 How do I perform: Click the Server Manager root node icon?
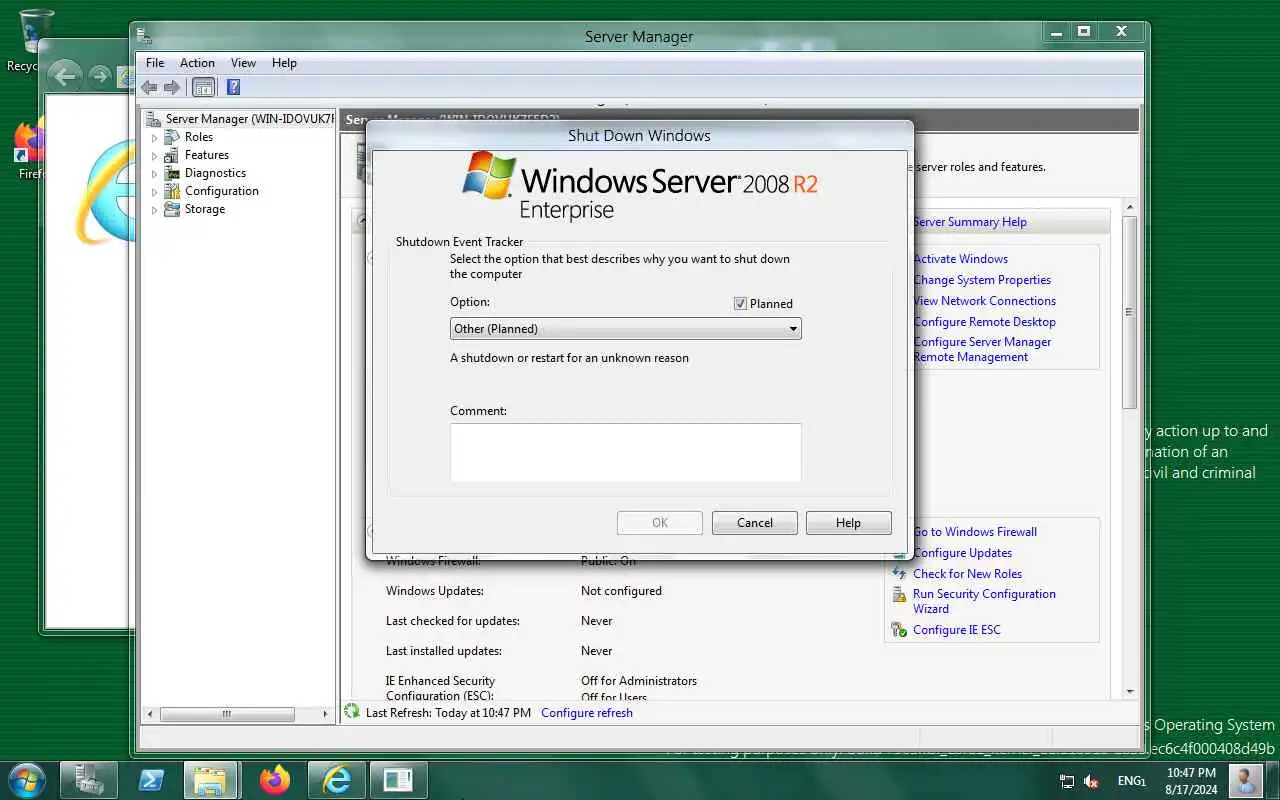pyautogui.click(x=153, y=119)
